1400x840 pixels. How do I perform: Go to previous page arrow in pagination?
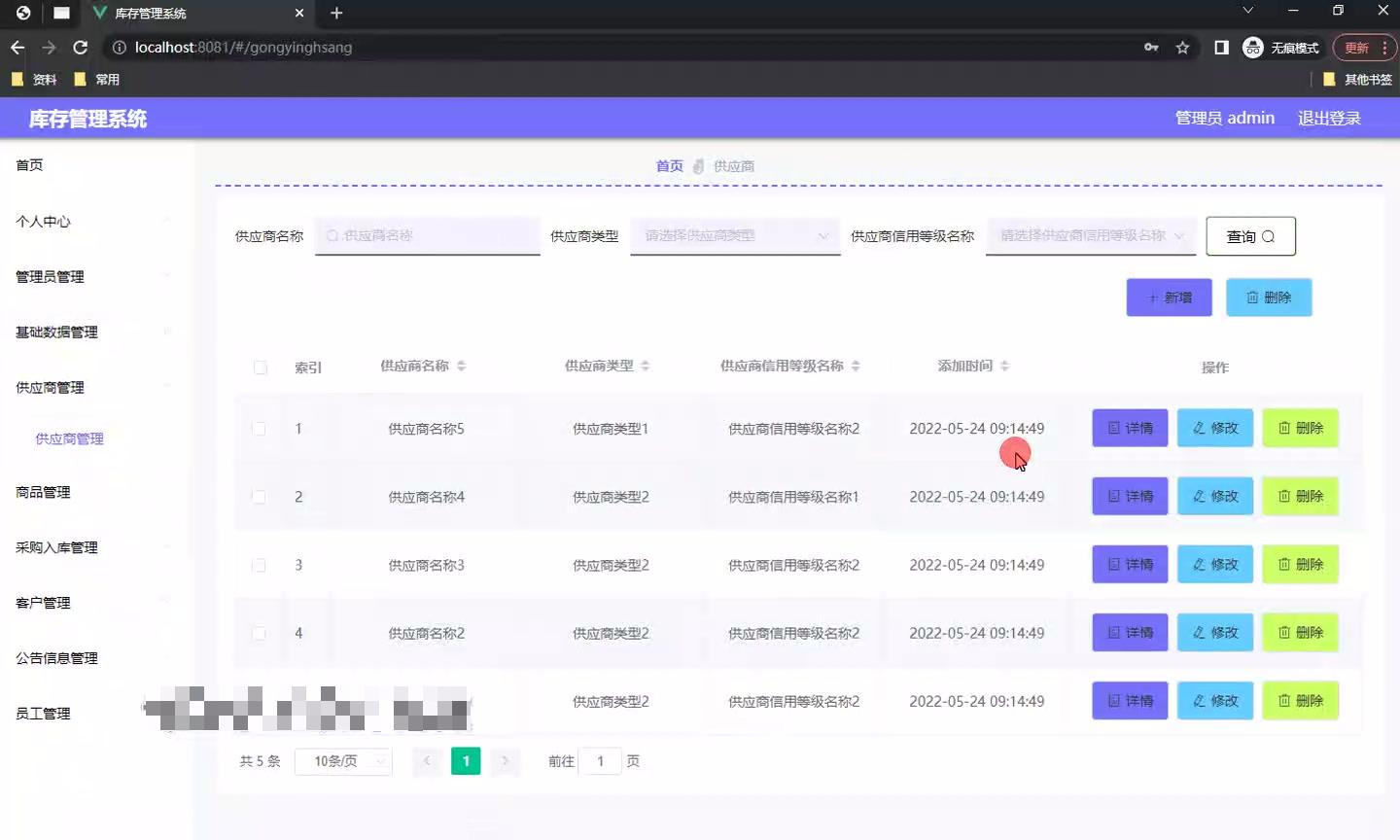(427, 761)
